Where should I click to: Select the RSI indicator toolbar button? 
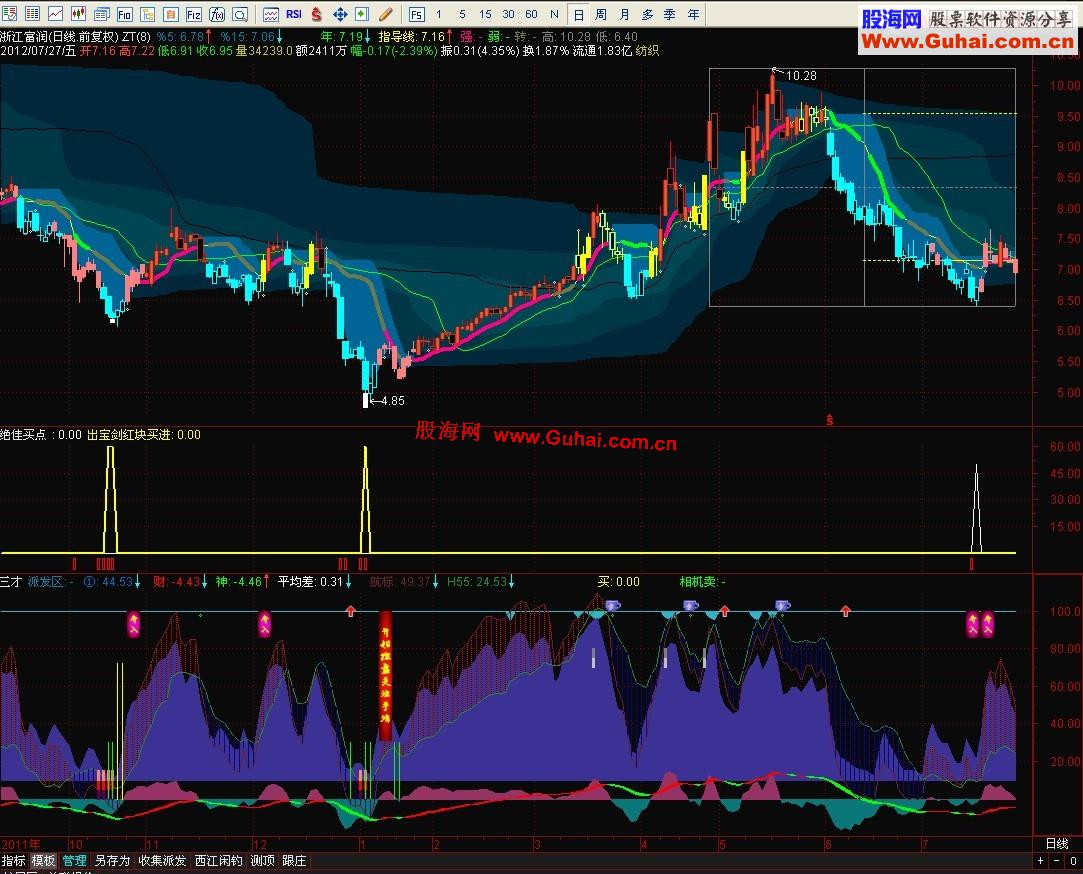tap(294, 14)
